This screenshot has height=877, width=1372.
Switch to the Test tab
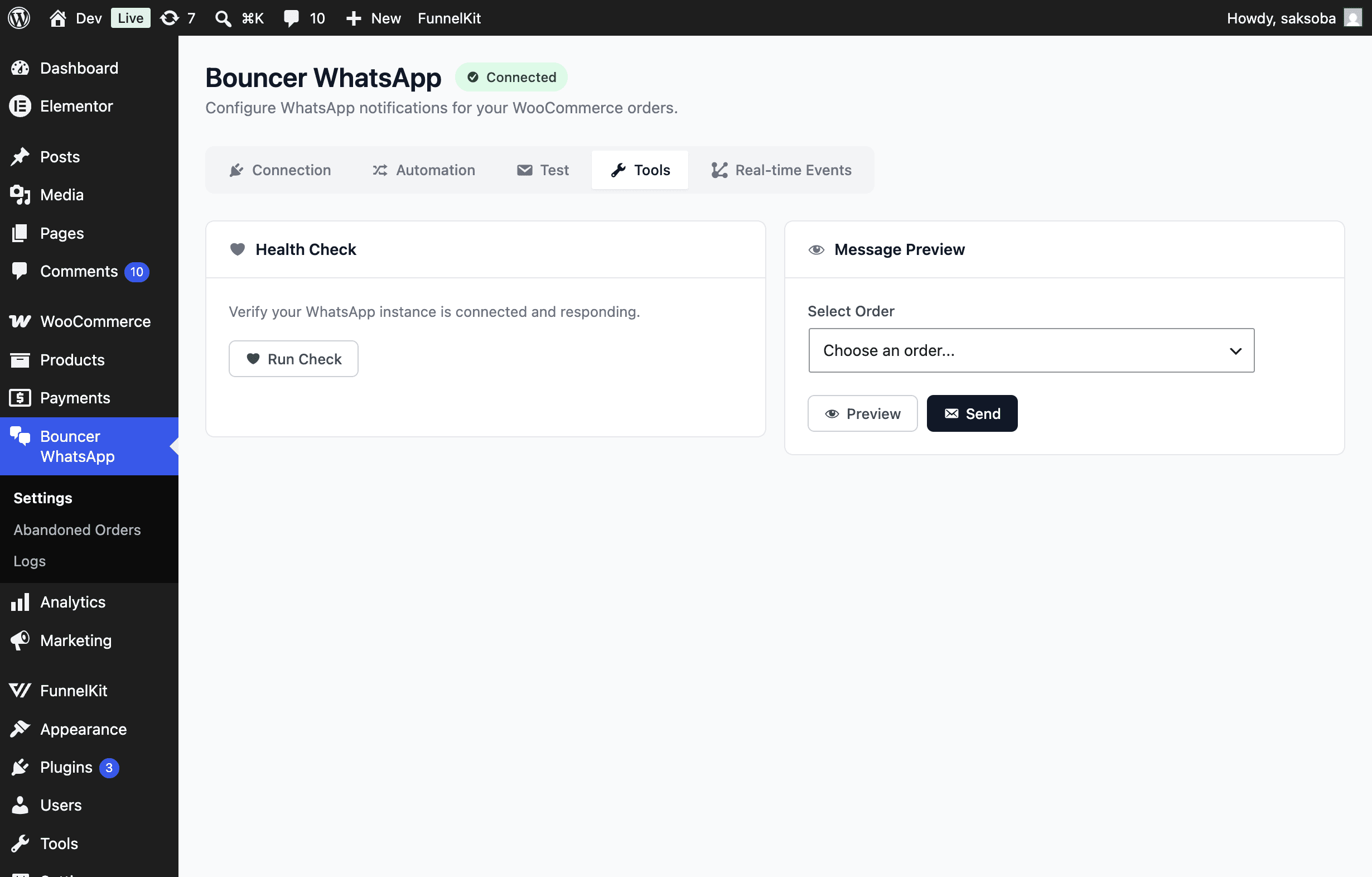click(543, 170)
